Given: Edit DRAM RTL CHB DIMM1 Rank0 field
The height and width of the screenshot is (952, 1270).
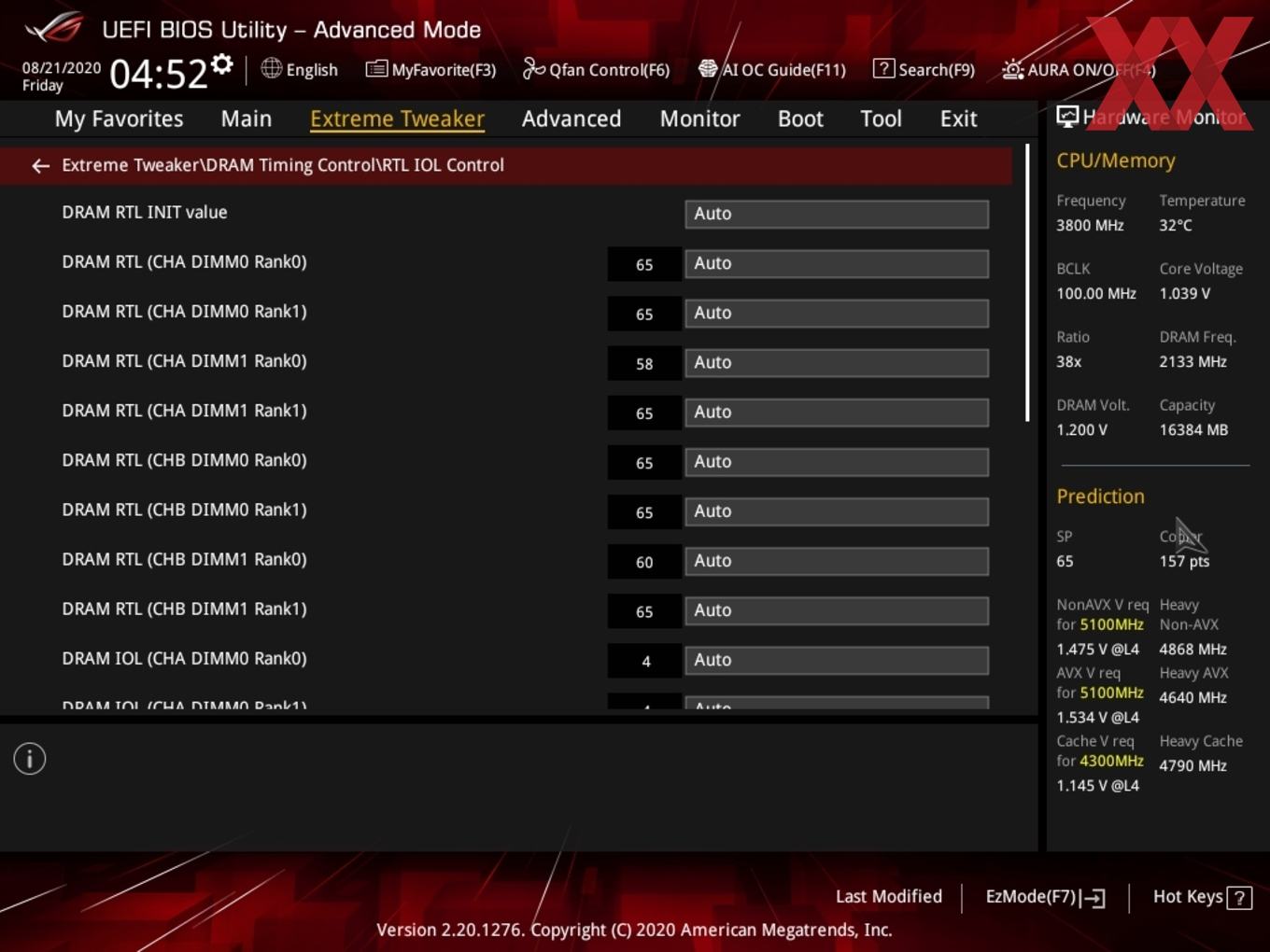Looking at the screenshot, I should click(x=837, y=560).
